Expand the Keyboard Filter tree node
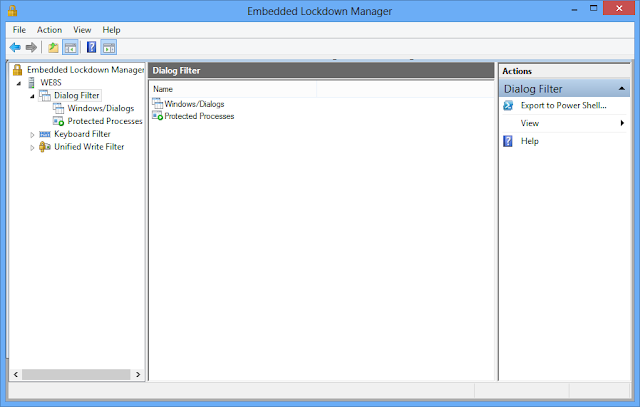The width and height of the screenshot is (640, 407). pos(32,135)
